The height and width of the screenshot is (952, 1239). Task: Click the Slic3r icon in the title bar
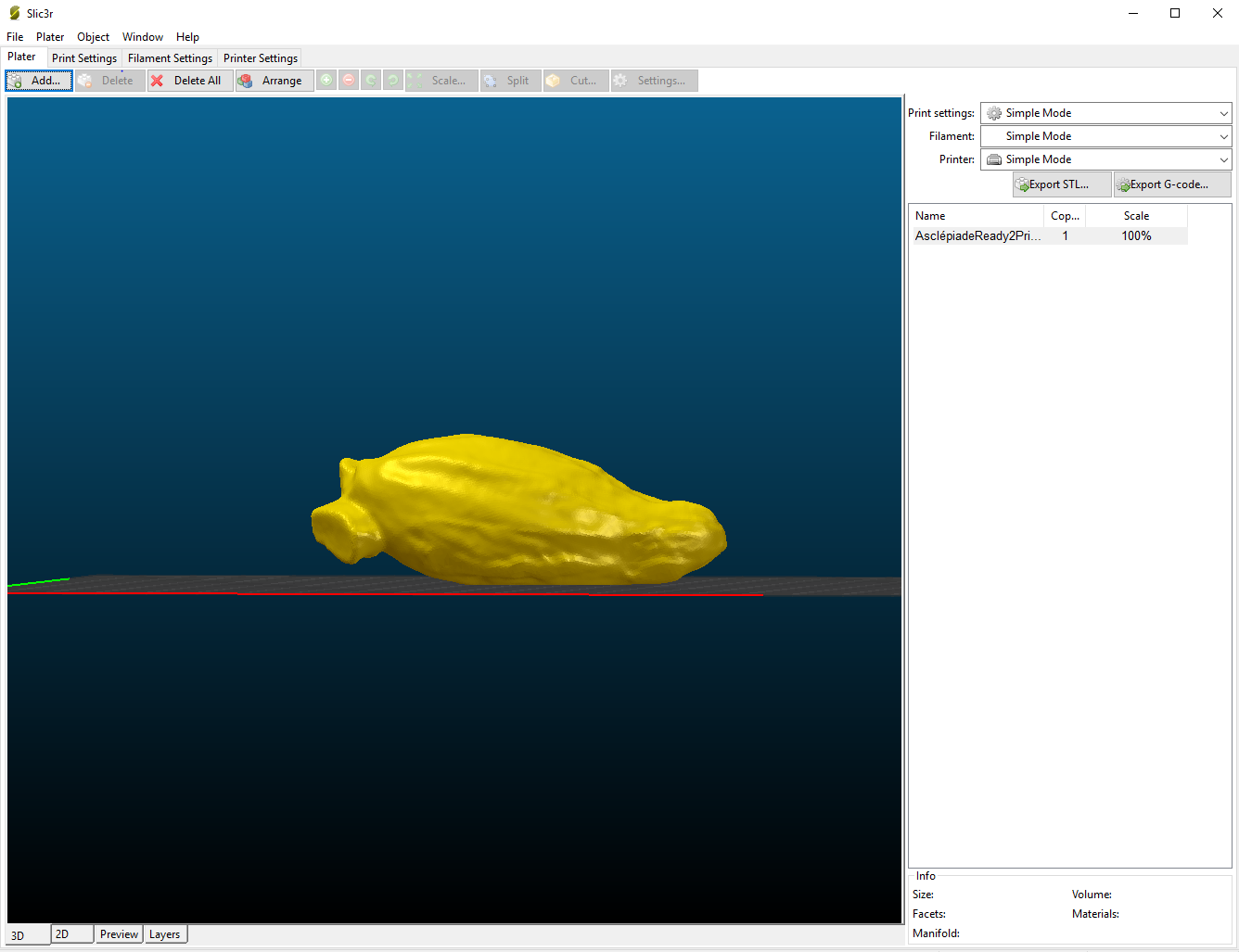pyautogui.click(x=14, y=13)
